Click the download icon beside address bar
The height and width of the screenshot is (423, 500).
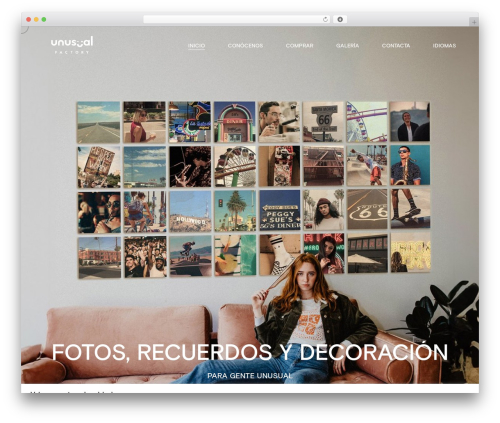click(x=340, y=19)
